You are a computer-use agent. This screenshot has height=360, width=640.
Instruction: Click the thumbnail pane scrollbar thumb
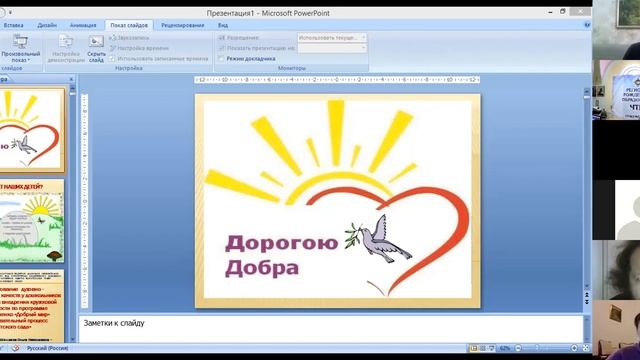point(73,93)
